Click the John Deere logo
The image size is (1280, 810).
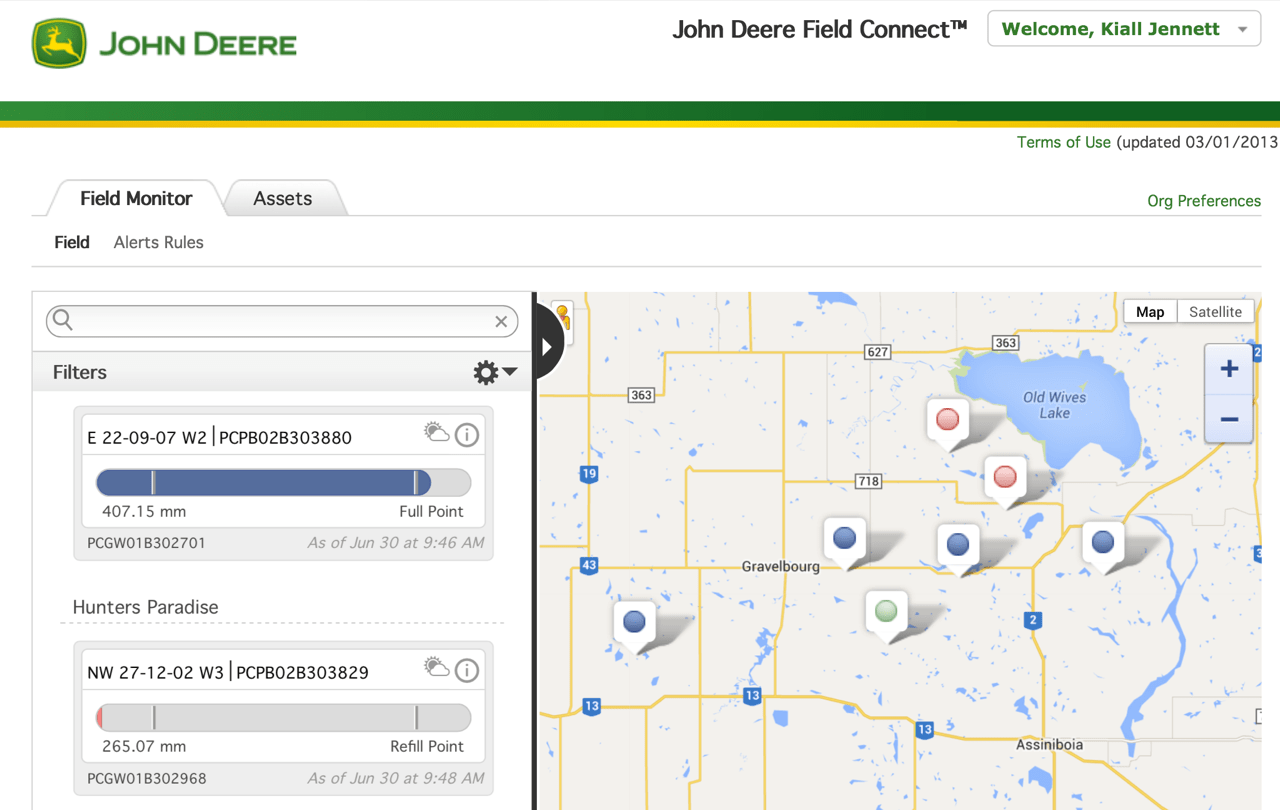pyautogui.click(x=165, y=44)
